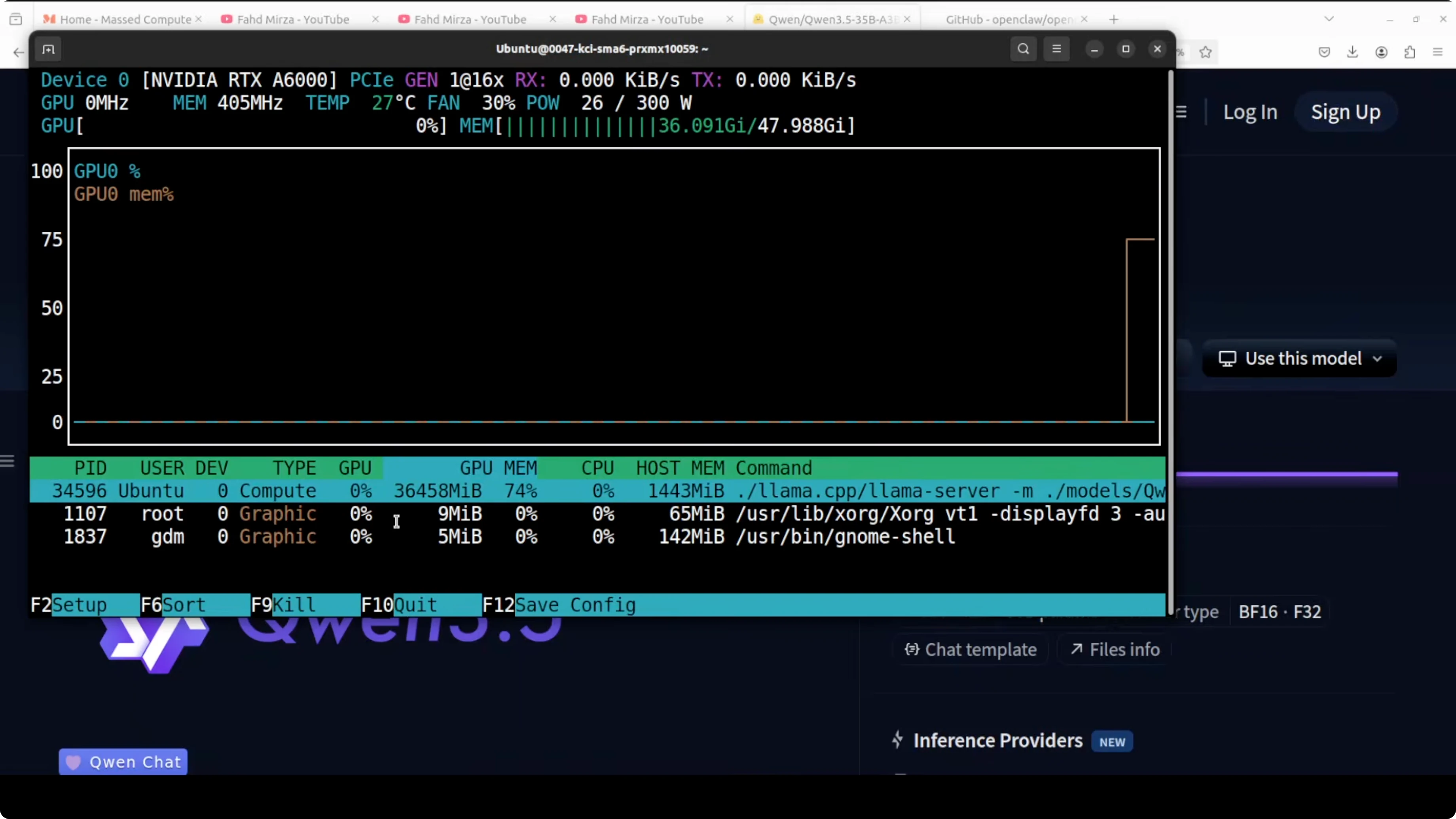The width and height of the screenshot is (1456, 819).
Task: Open the browser extensions puzzle icon
Action: coord(1410,53)
